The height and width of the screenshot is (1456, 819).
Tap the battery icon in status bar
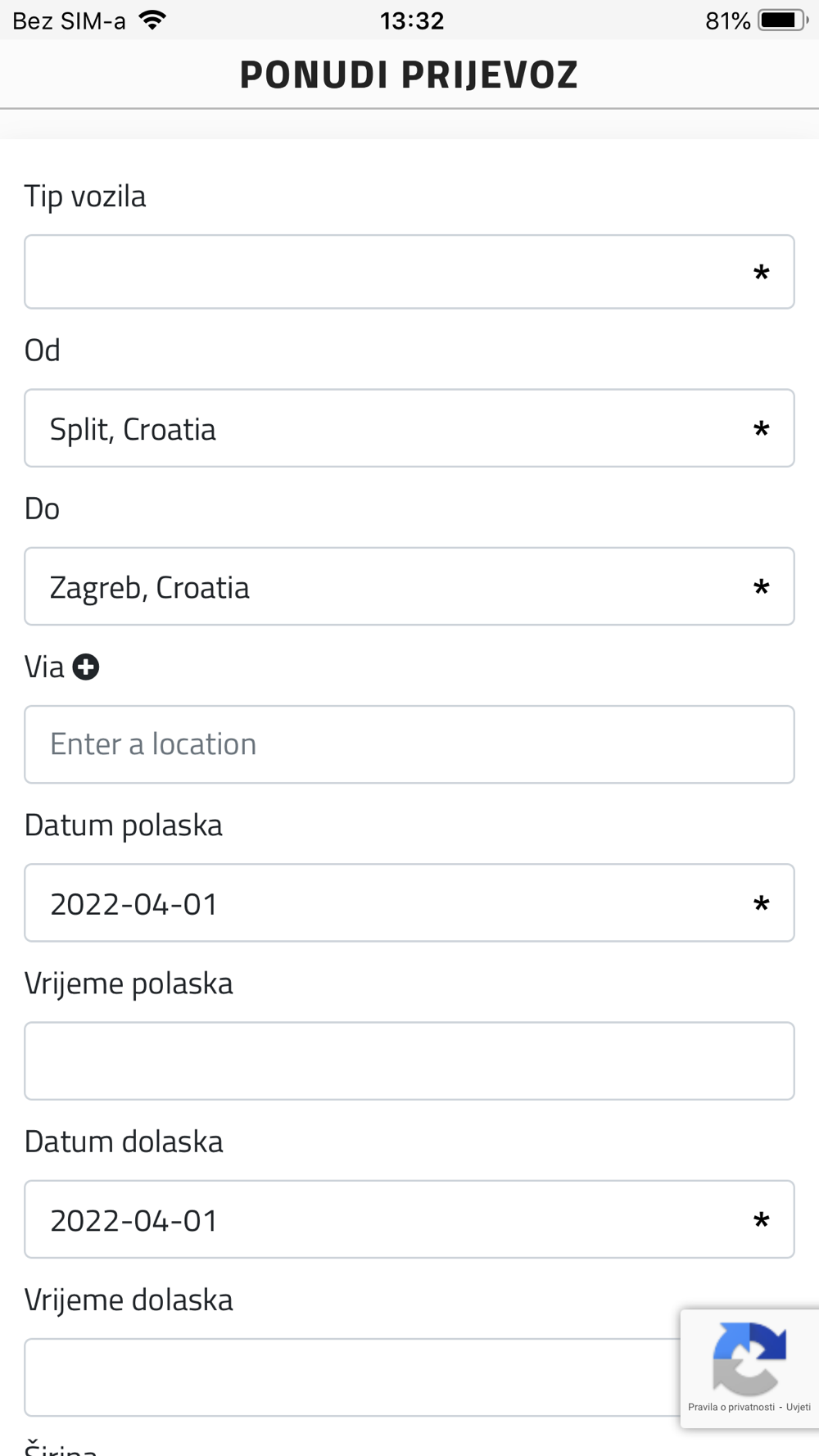782,20
